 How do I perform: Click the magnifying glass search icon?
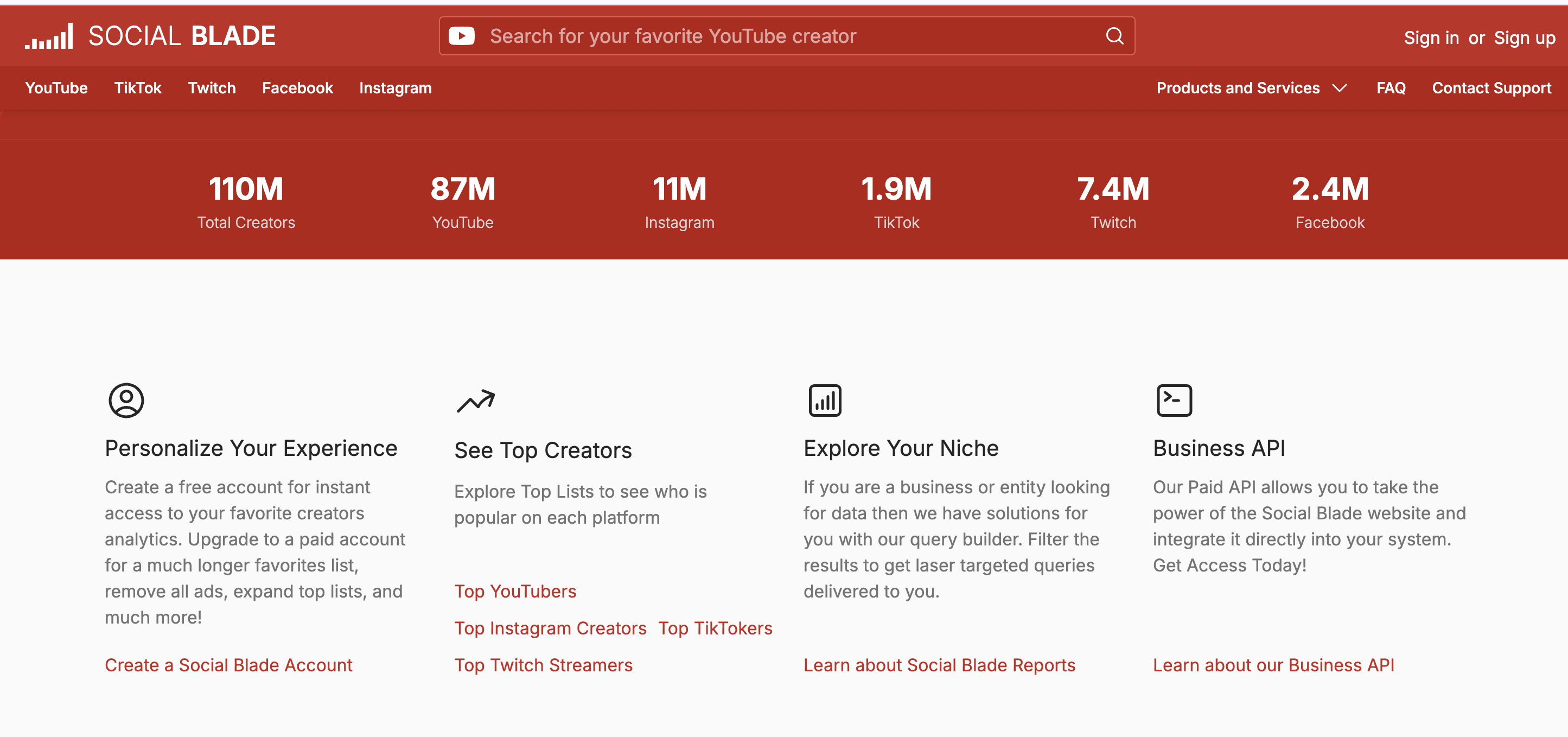click(1114, 36)
